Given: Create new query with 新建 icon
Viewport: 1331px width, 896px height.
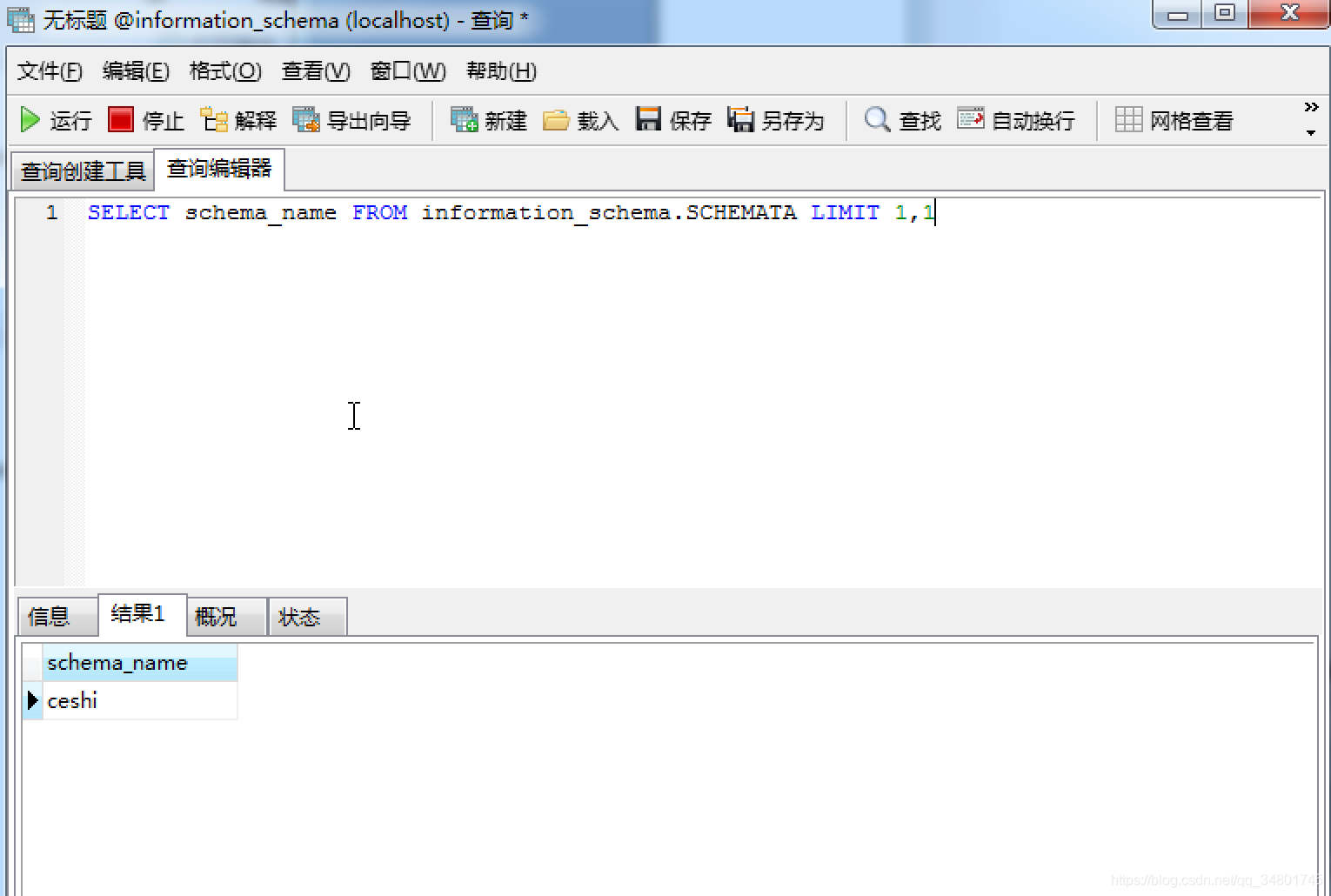Looking at the screenshot, I should (x=464, y=119).
